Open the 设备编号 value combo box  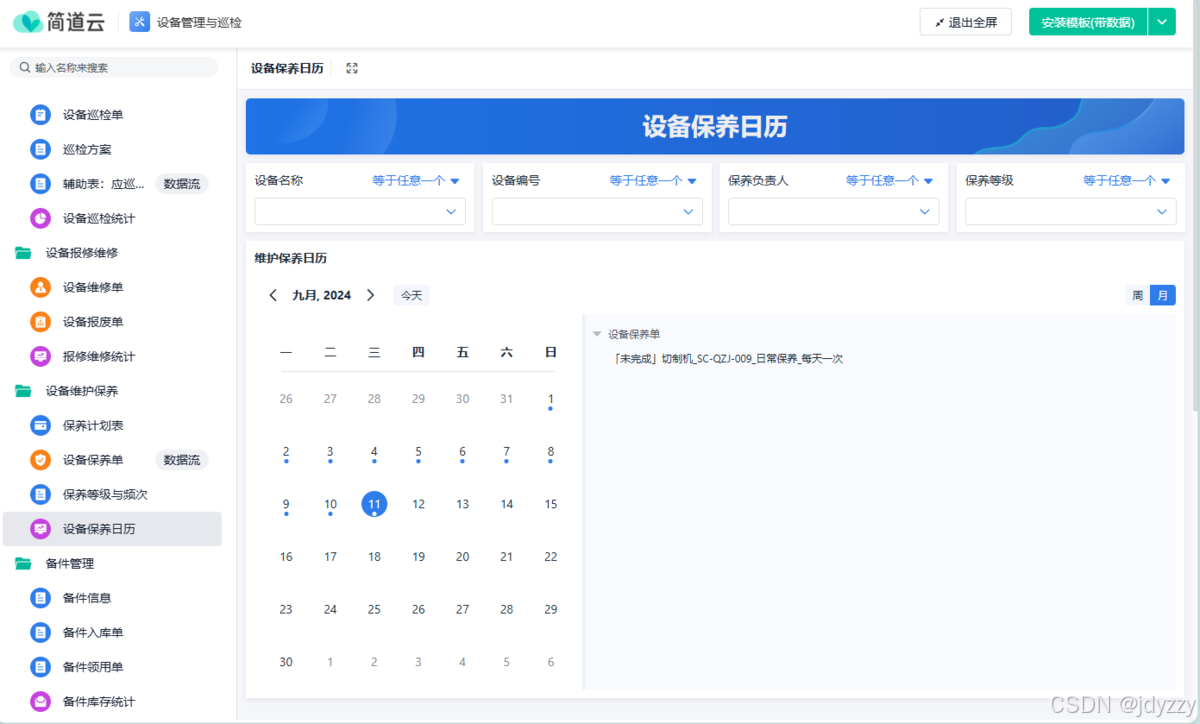click(597, 211)
